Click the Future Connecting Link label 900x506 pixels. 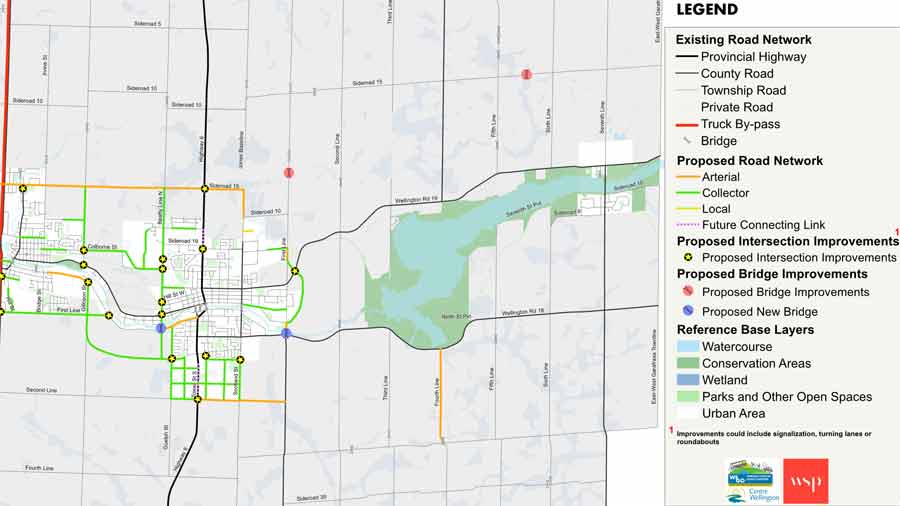(763, 225)
